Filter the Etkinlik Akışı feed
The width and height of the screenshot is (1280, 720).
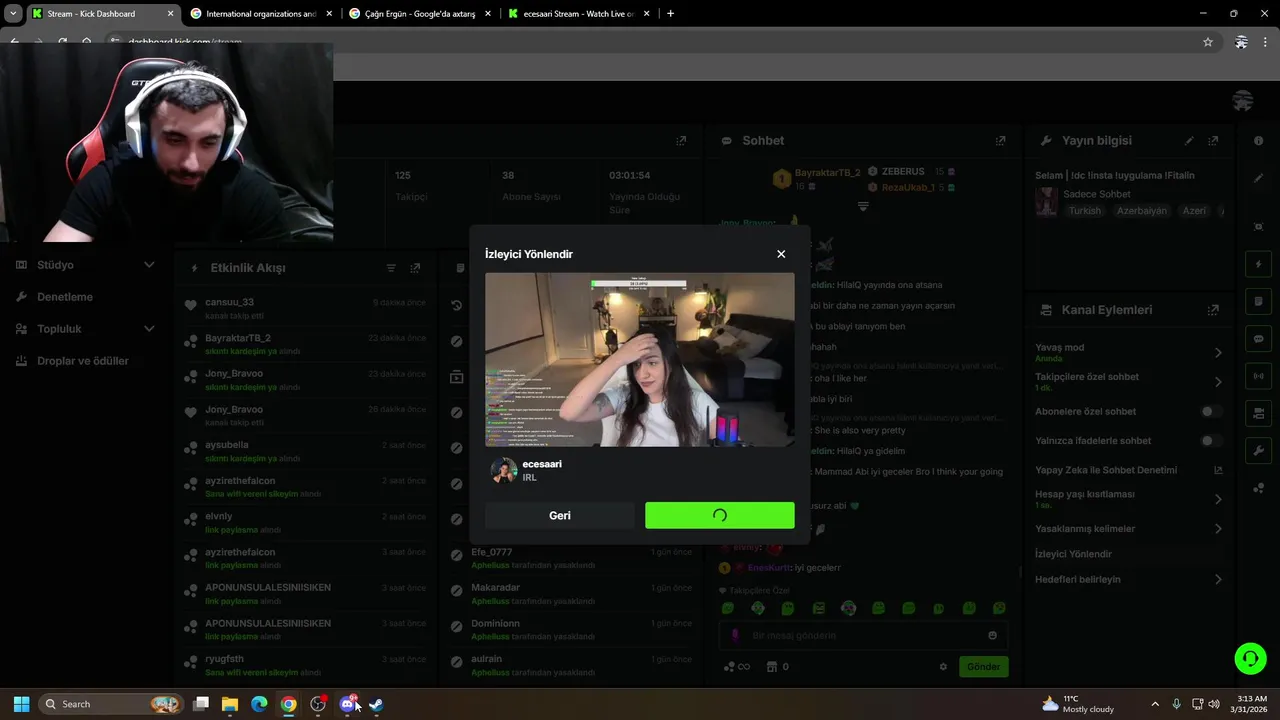[x=391, y=268]
